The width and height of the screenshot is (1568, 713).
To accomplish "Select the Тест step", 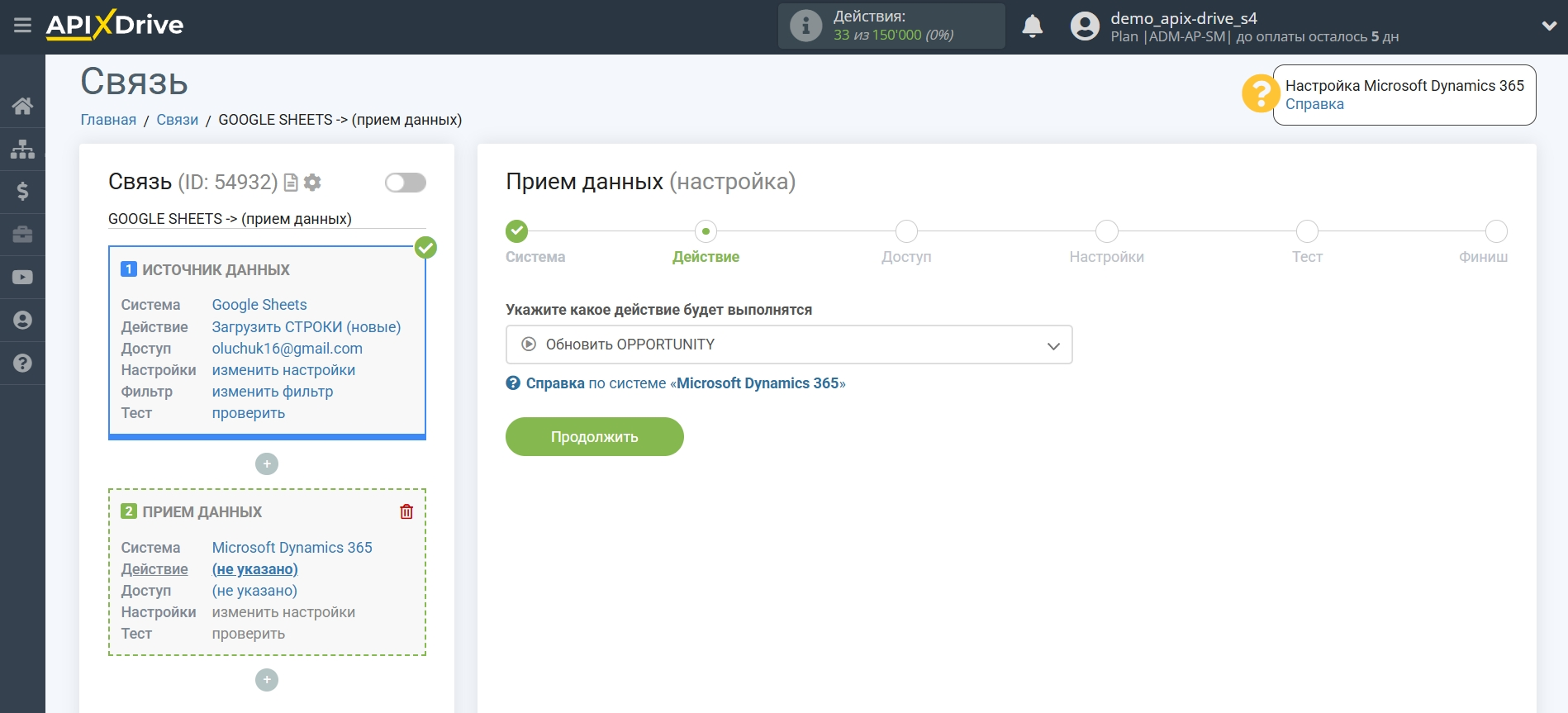I will [1307, 231].
